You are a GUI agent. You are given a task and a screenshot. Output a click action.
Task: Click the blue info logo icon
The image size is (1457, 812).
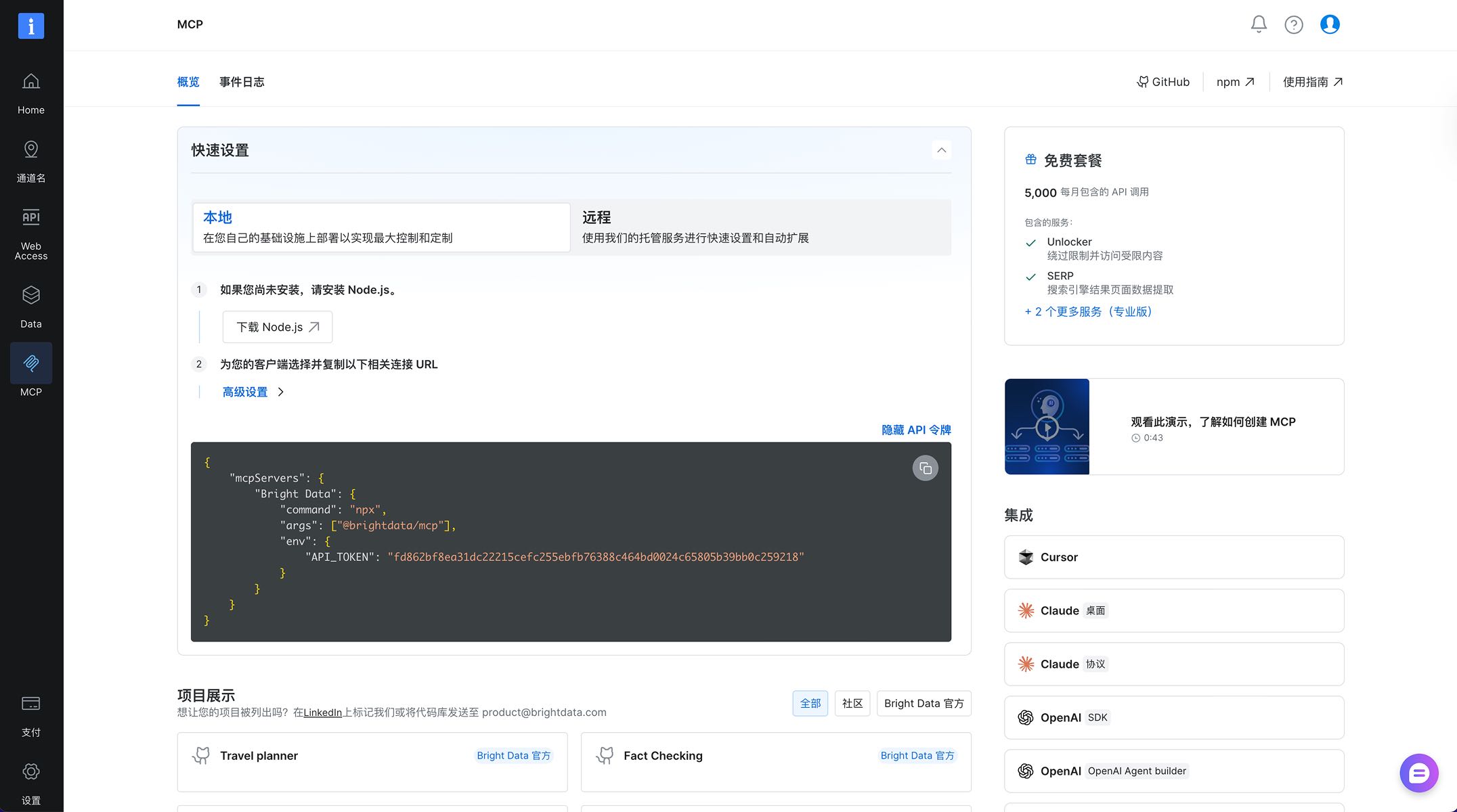click(31, 26)
